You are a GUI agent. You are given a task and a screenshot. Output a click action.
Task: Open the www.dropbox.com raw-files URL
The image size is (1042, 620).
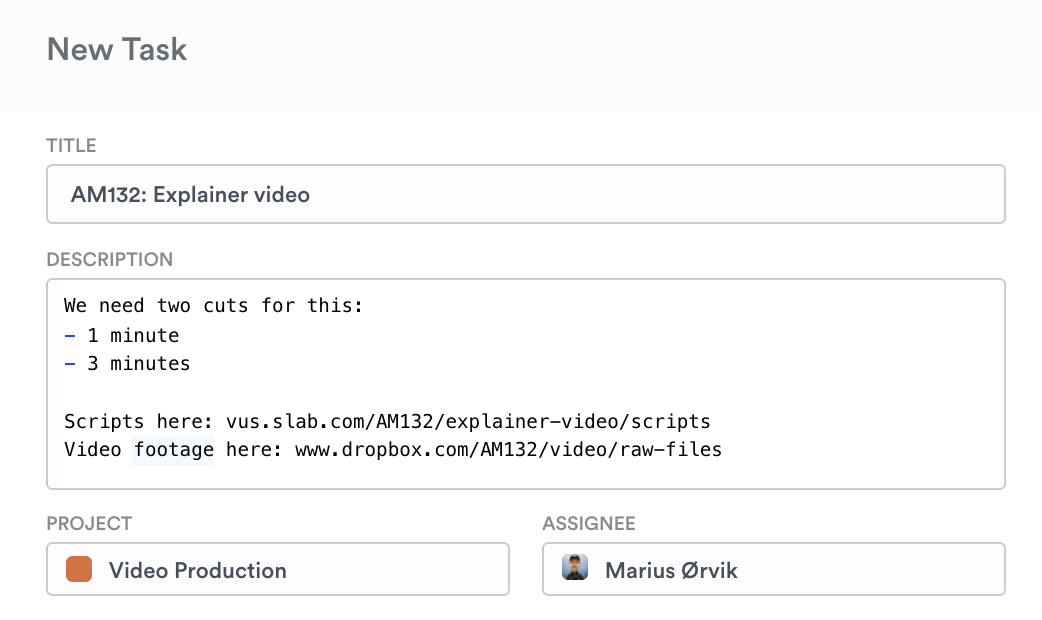tap(508, 449)
